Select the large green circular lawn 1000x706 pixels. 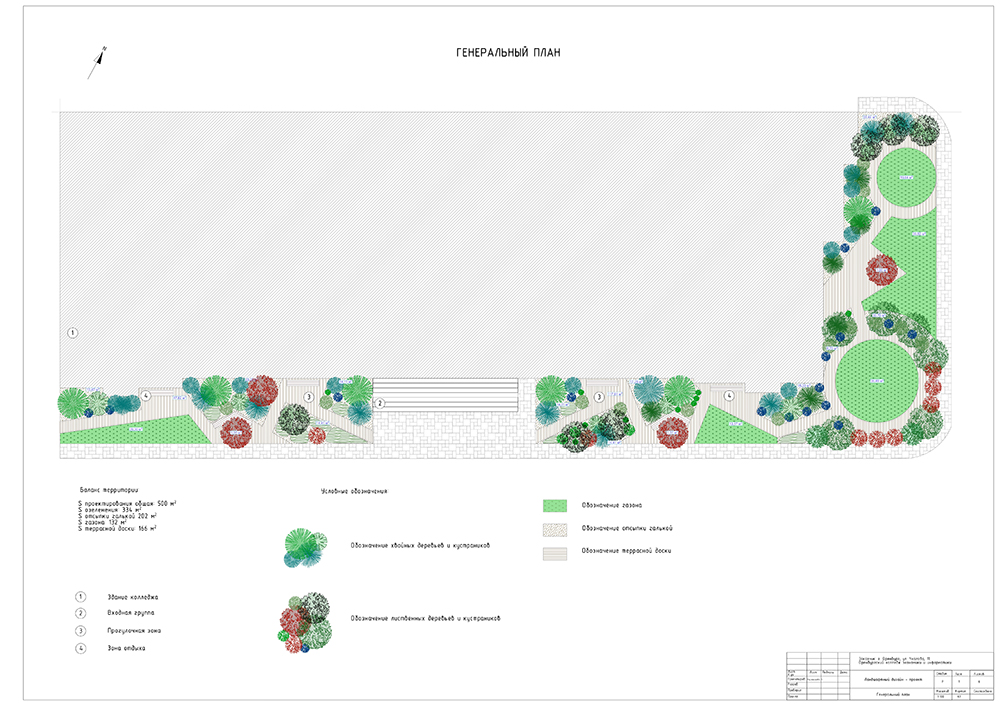(875, 380)
